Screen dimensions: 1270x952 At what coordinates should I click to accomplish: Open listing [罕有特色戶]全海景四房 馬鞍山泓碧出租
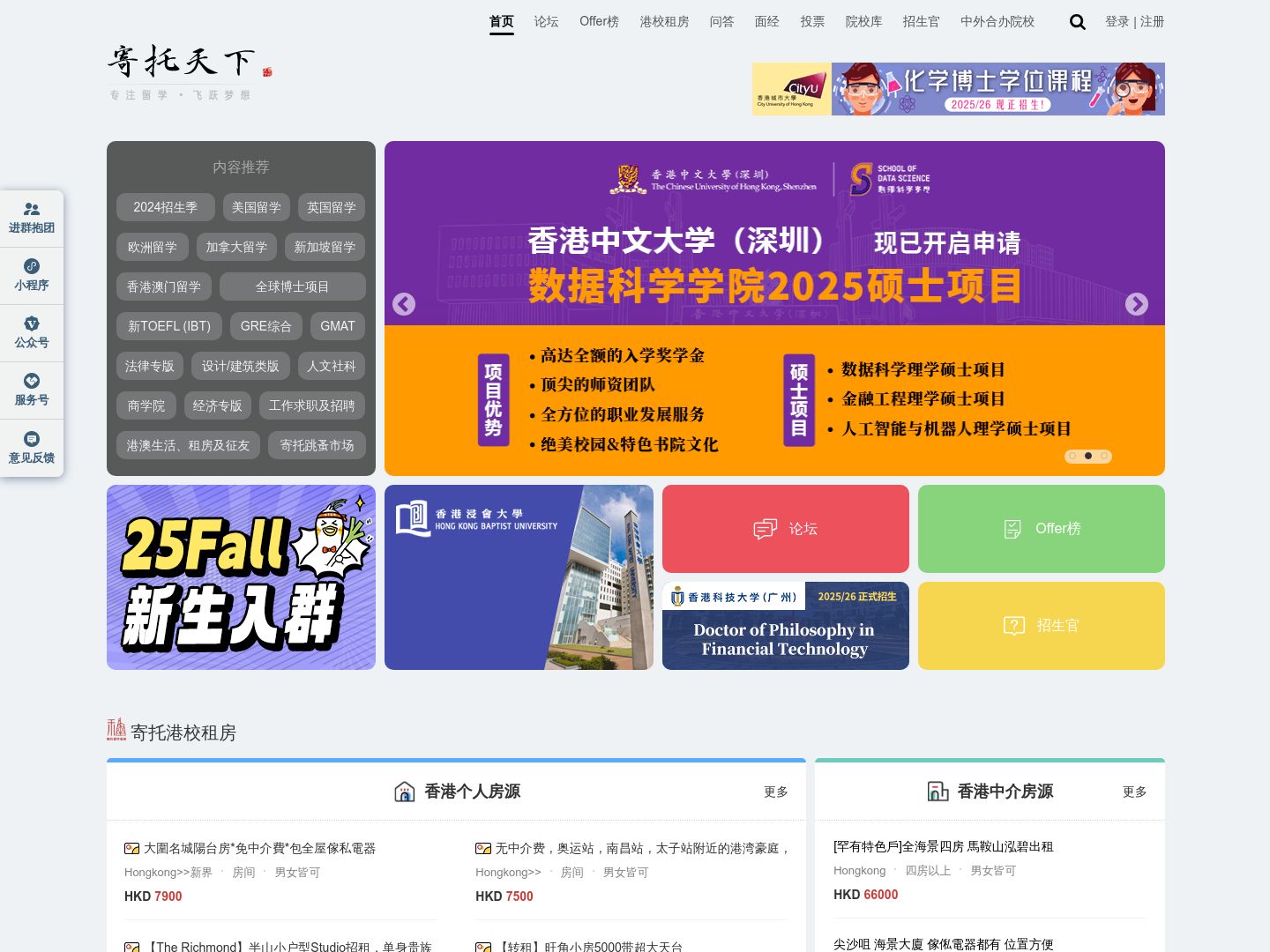(944, 846)
